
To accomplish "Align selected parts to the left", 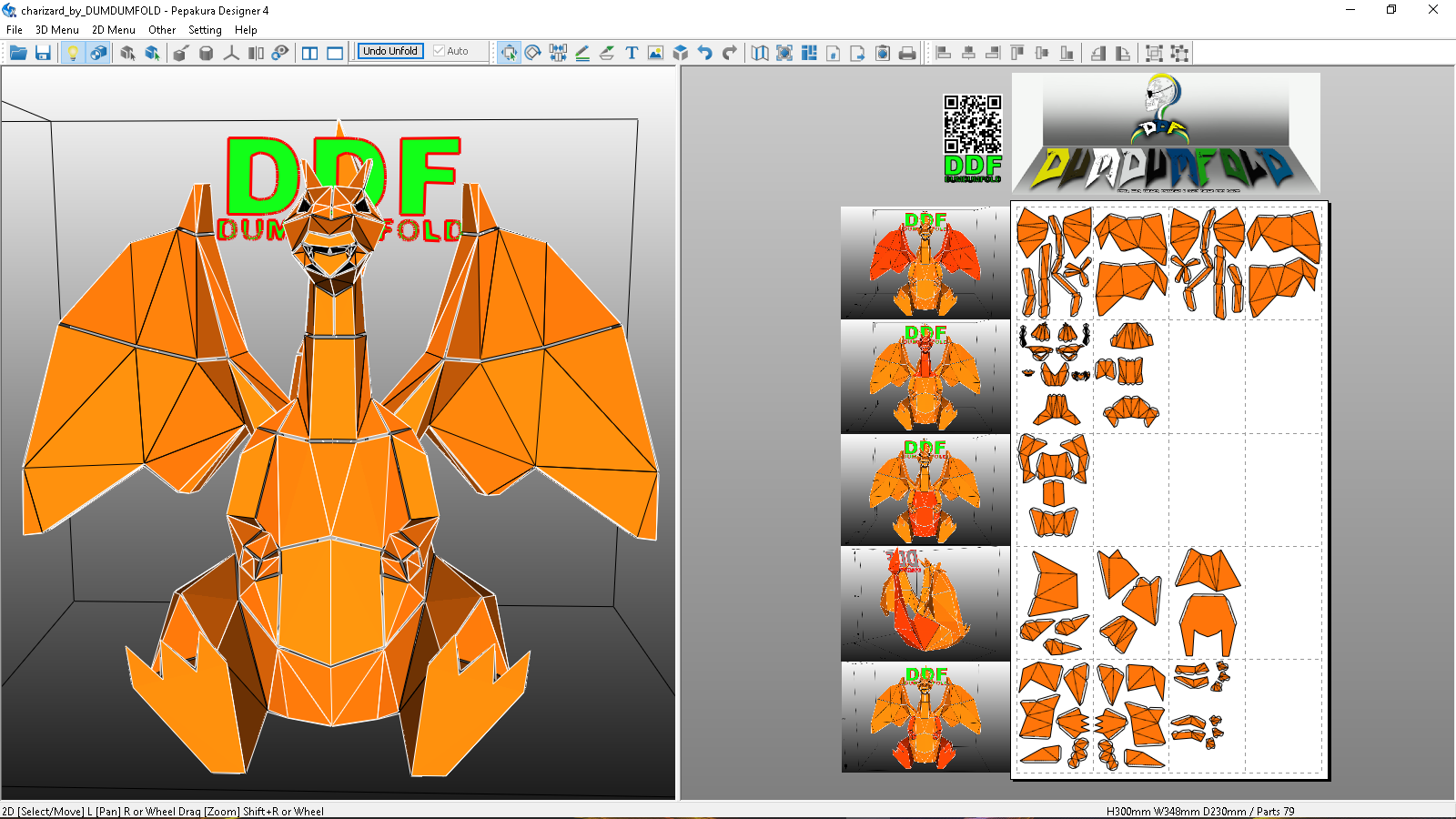I will tap(944, 53).
